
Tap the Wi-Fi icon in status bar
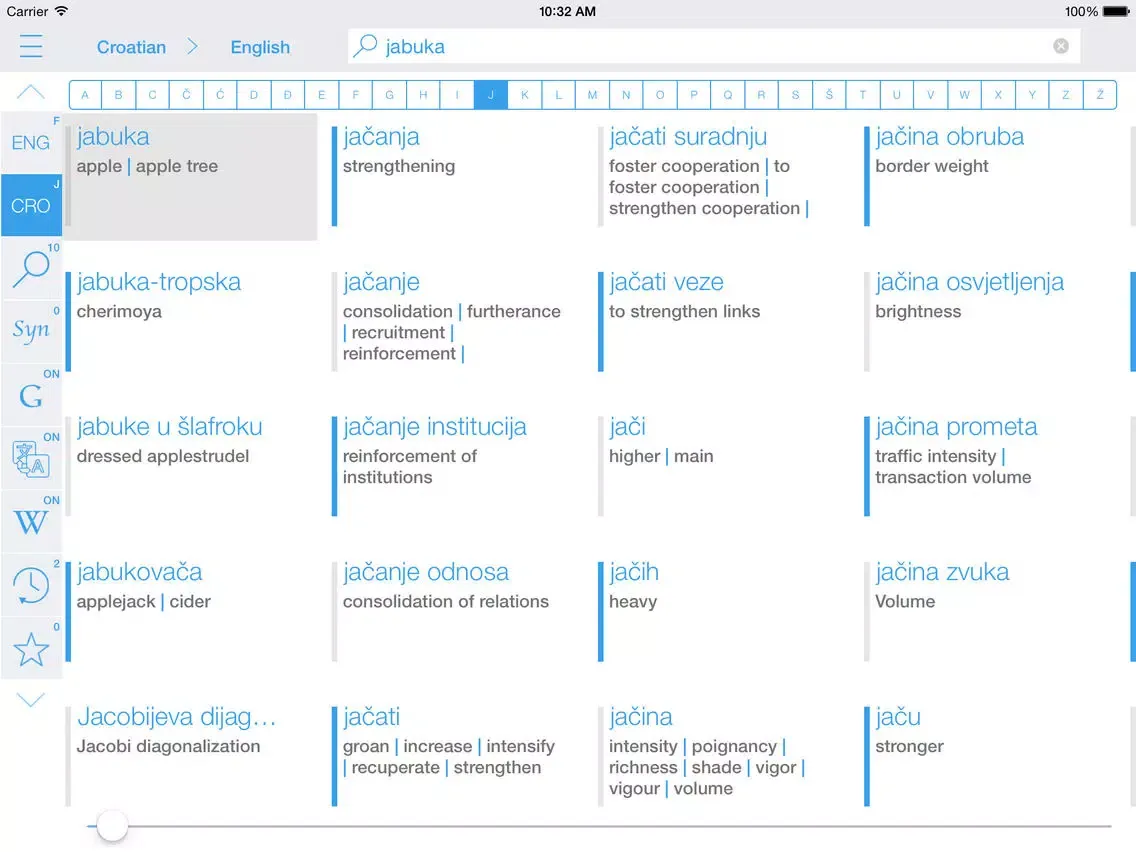click(x=62, y=11)
